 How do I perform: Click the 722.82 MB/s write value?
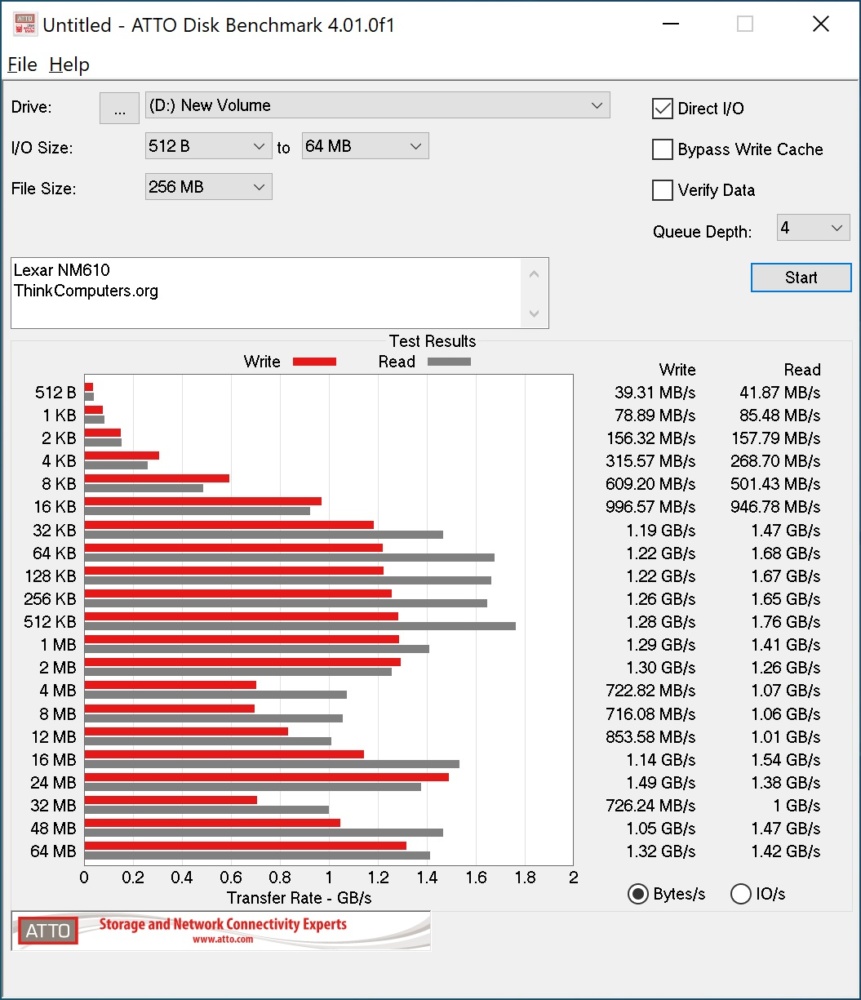pos(651,691)
